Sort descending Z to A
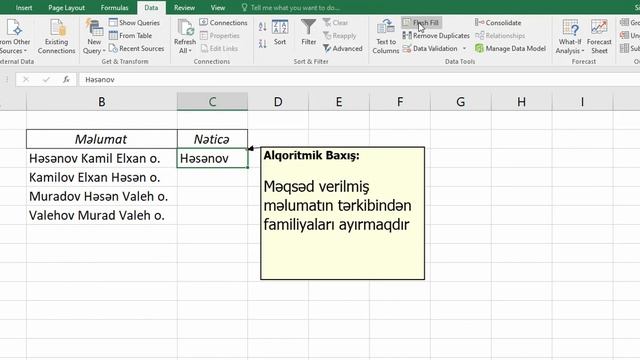 pyautogui.click(x=262, y=43)
